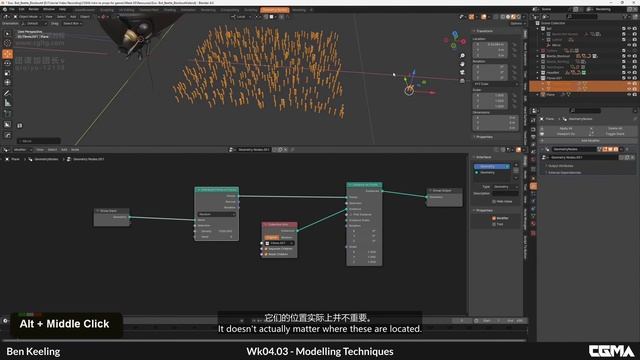Open the Render menu

tap(33, 9)
